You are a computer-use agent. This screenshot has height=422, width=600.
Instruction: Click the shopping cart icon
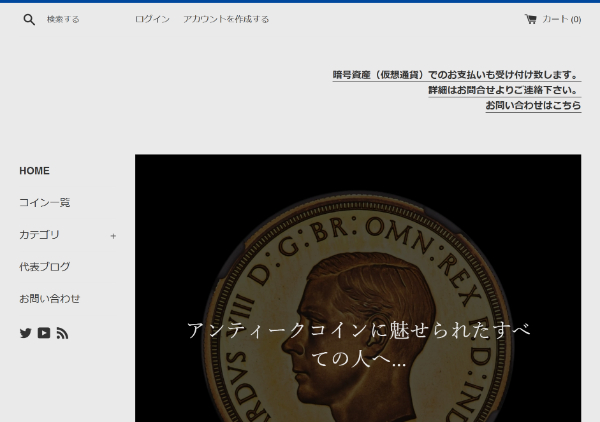point(530,19)
